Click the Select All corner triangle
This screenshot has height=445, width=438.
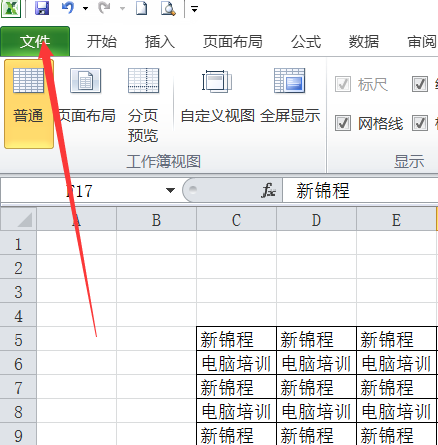click(19, 219)
